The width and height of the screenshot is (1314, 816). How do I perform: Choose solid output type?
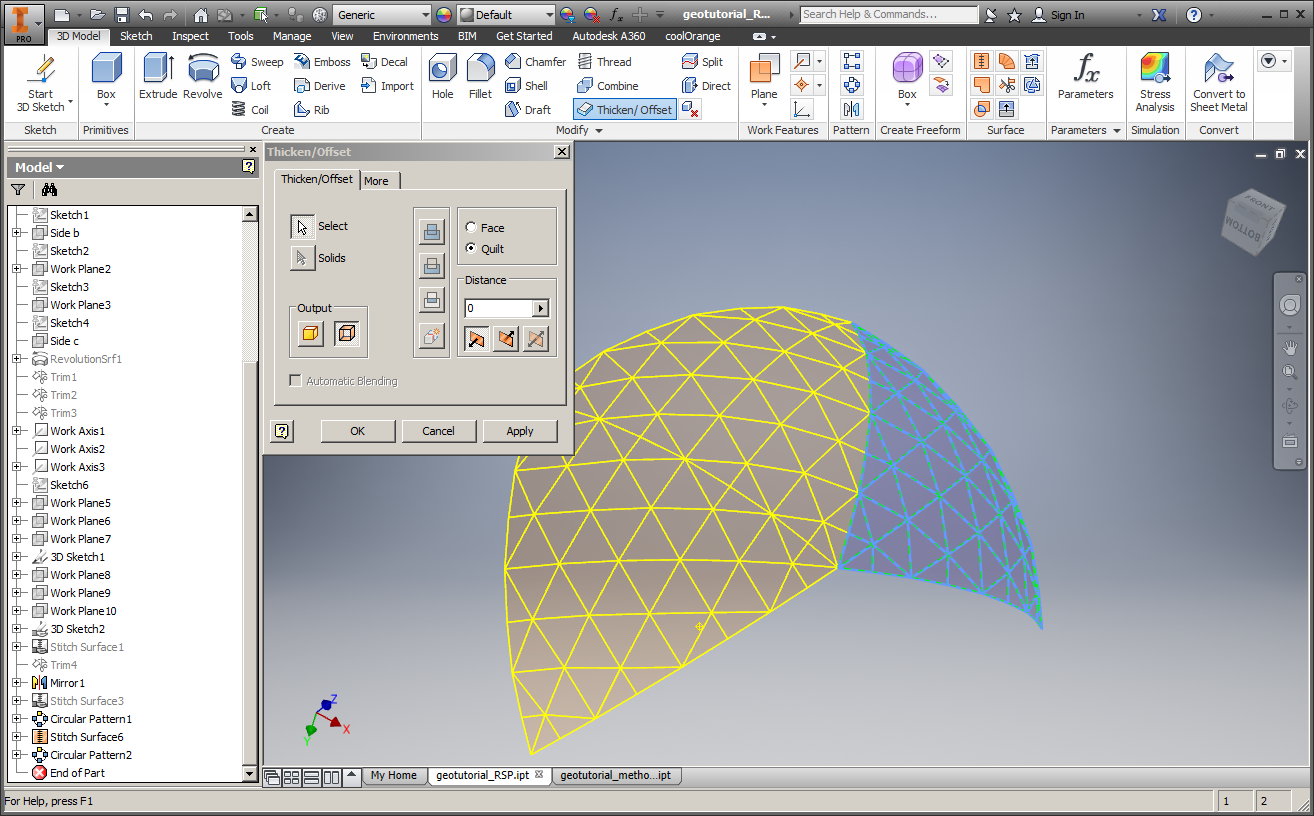point(311,334)
